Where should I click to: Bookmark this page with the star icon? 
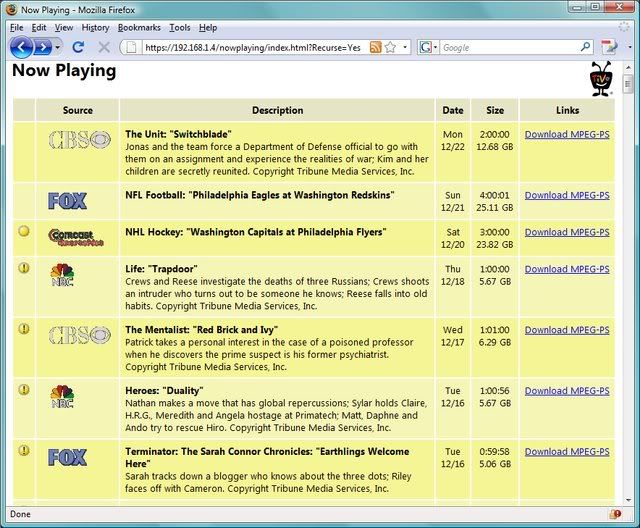click(x=391, y=47)
